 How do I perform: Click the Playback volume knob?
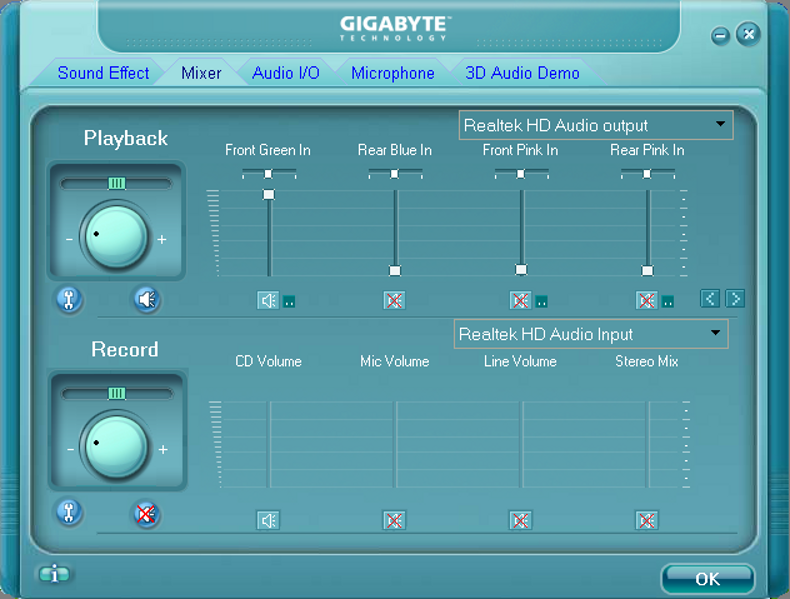(115, 237)
